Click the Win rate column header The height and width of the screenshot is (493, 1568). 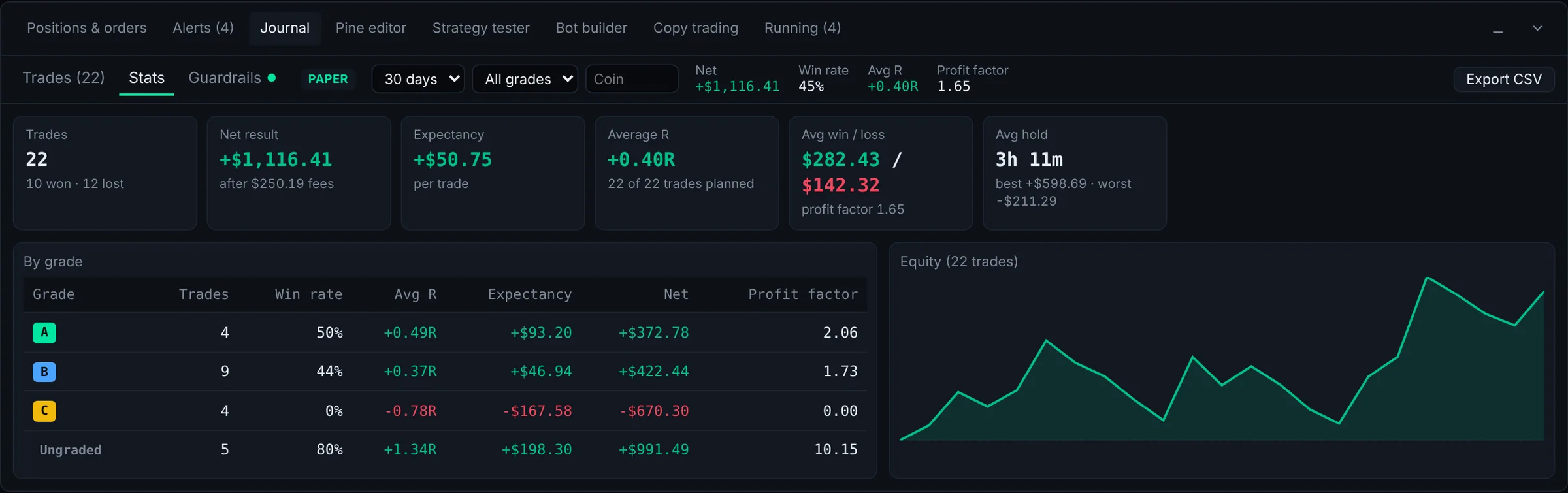pyautogui.click(x=308, y=294)
